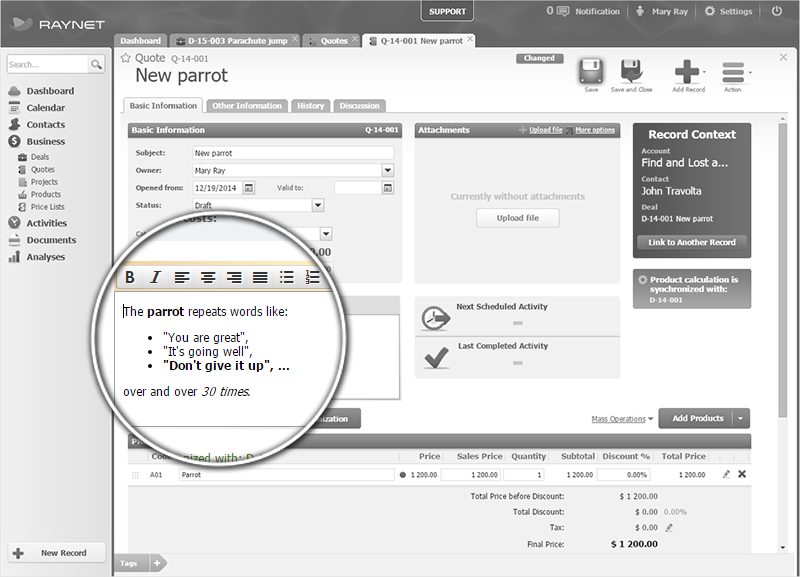Toggle bold formatting in the editor
Image resolution: width=800 pixels, height=577 pixels.
pos(130,277)
